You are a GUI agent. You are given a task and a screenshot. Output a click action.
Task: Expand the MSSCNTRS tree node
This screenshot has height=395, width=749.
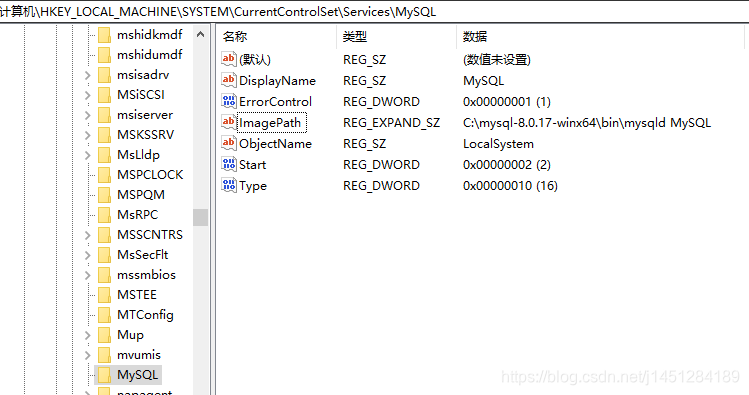pos(87,235)
